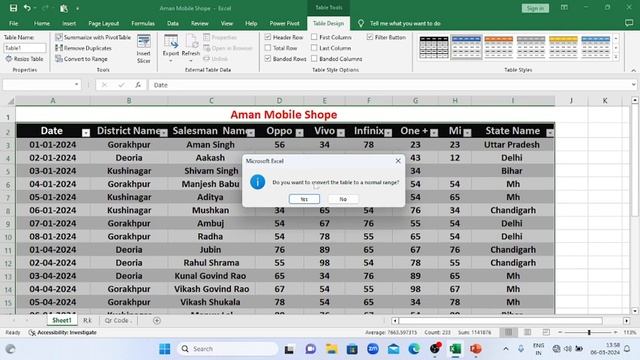Open the One + column filter dropdown
Image resolution: width=640 pixels, height=360 pixels.
pos(434,133)
